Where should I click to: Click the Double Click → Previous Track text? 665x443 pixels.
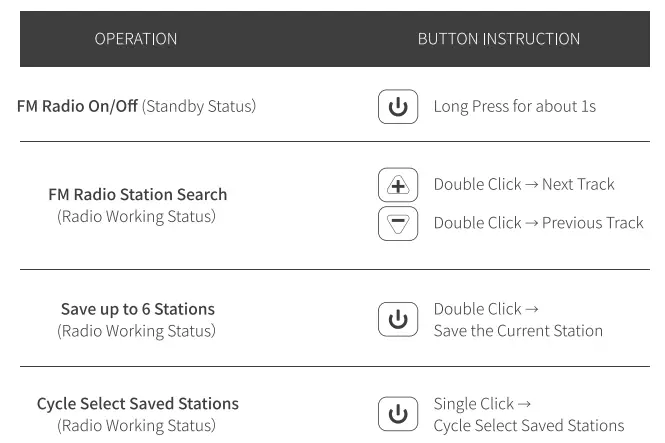point(538,222)
